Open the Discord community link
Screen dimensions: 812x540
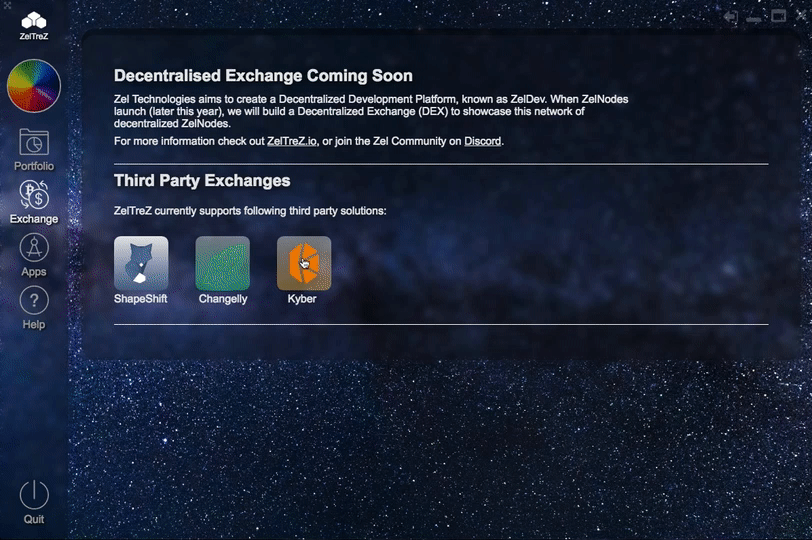(482, 141)
